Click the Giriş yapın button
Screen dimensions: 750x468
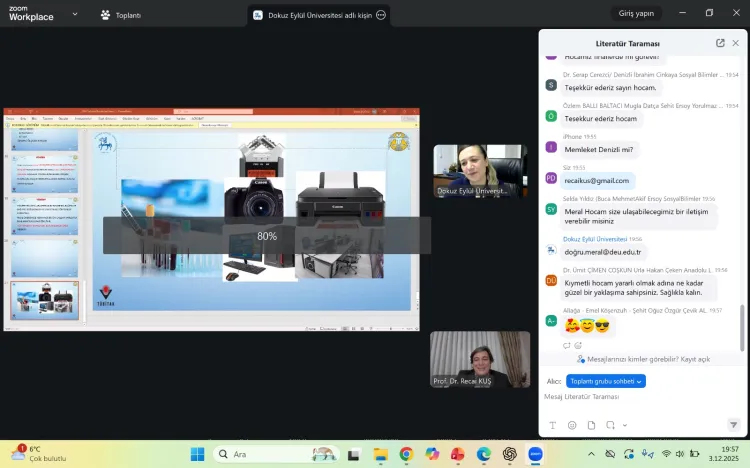tap(636, 14)
